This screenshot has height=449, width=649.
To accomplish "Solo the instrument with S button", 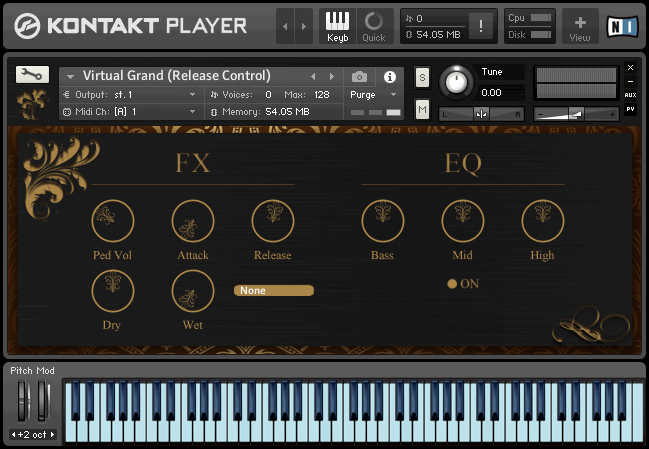I will pos(422,77).
